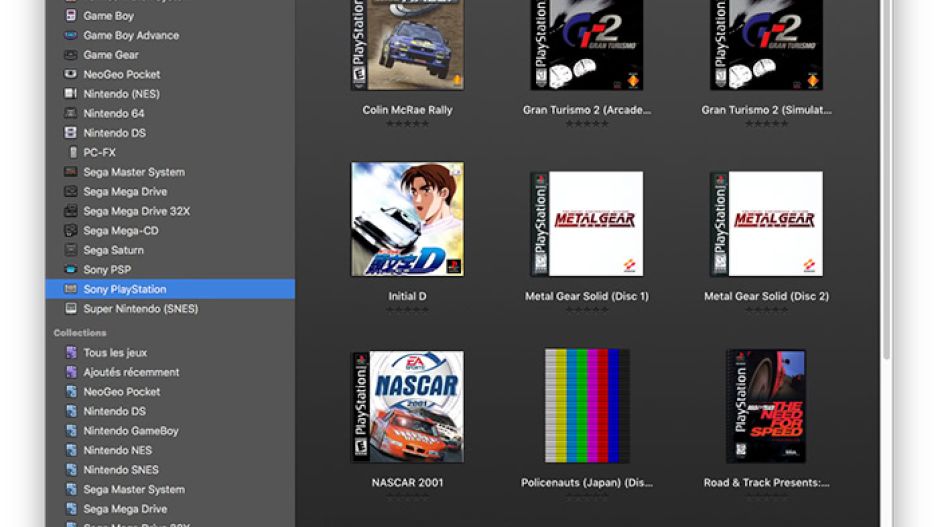The height and width of the screenshot is (527, 938).
Task: Click the Game Gear console icon
Action: point(71,54)
